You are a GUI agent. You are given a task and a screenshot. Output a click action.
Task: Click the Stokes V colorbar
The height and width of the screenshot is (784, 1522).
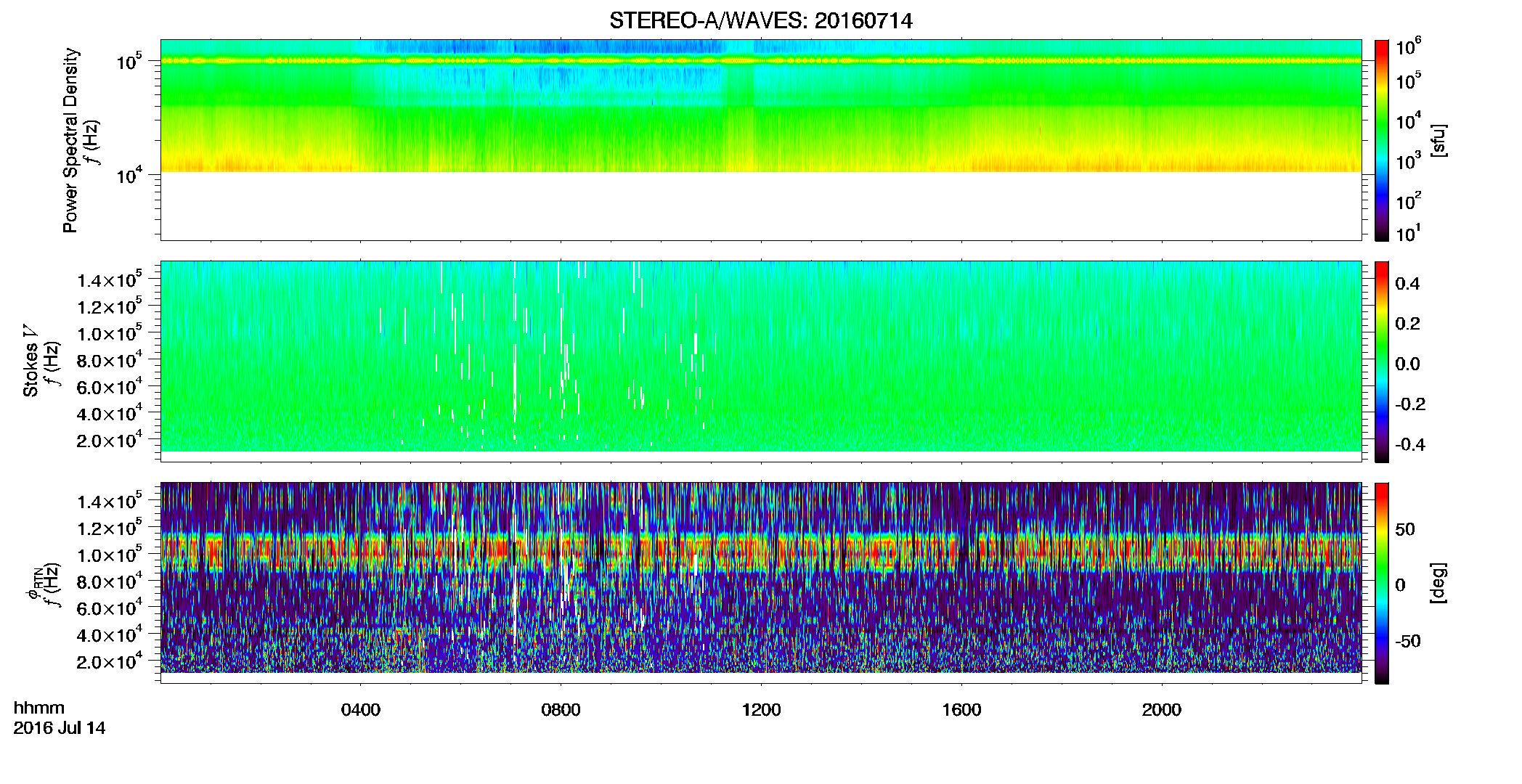click(x=1382, y=362)
